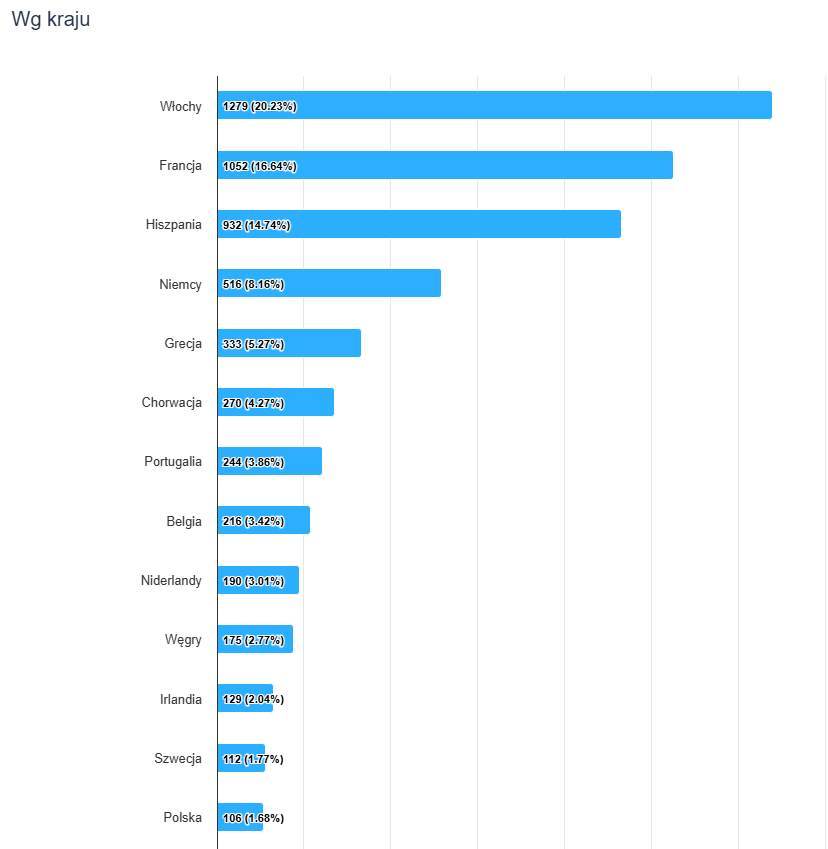This screenshot has width=828, height=849.
Task: Select the Chorwacja bar
Action: point(309,402)
